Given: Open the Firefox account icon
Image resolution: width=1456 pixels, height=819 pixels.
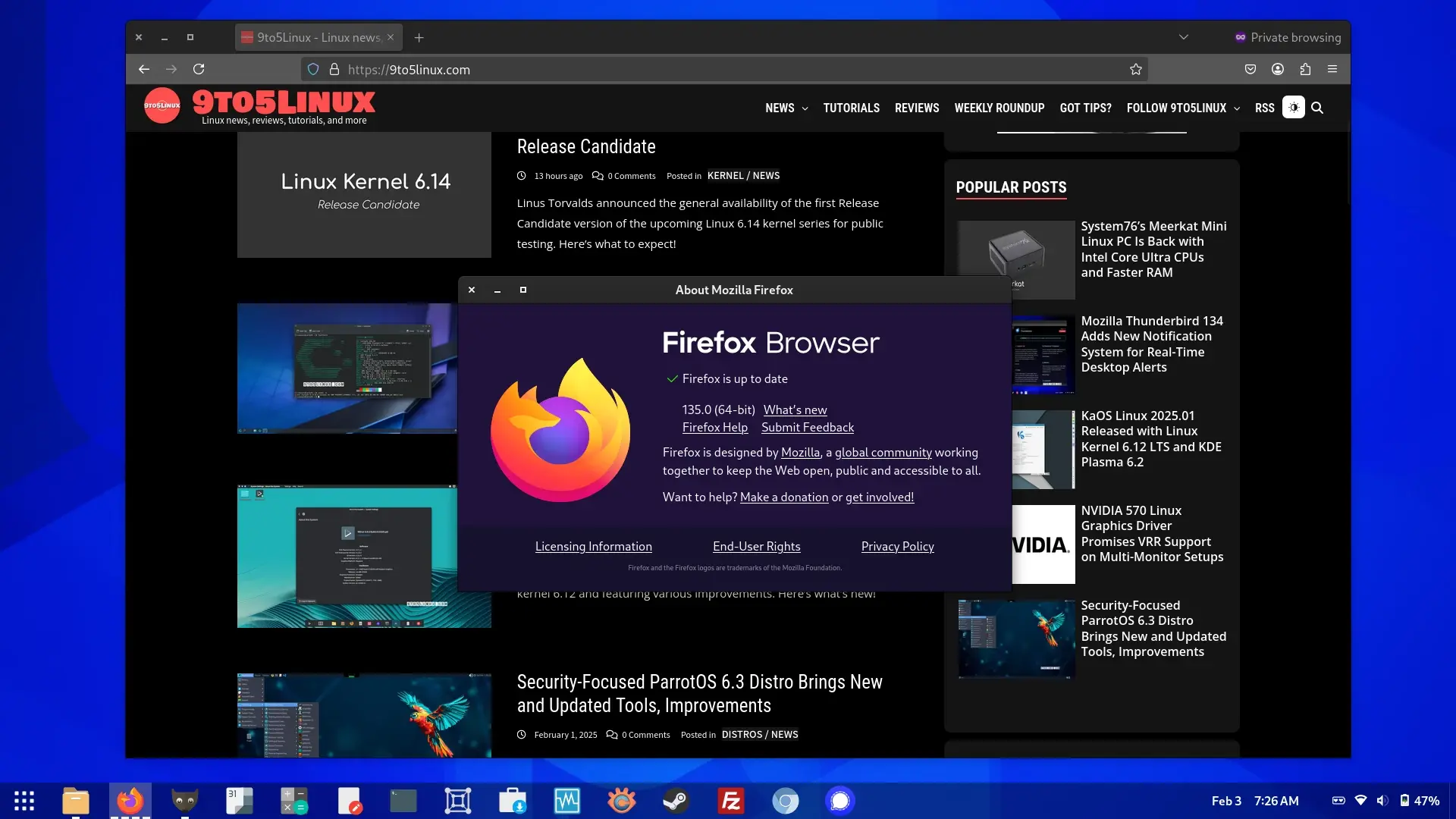Looking at the screenshot, I should pyautogui.click(x=1278, y=69).
